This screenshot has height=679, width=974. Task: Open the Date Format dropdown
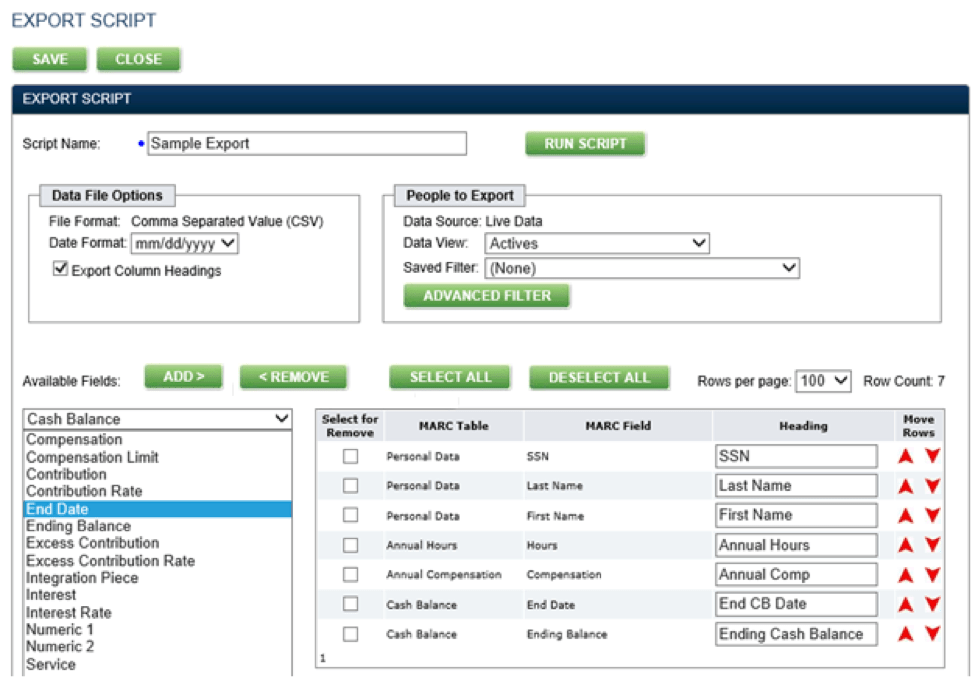[x=184, y=244]
